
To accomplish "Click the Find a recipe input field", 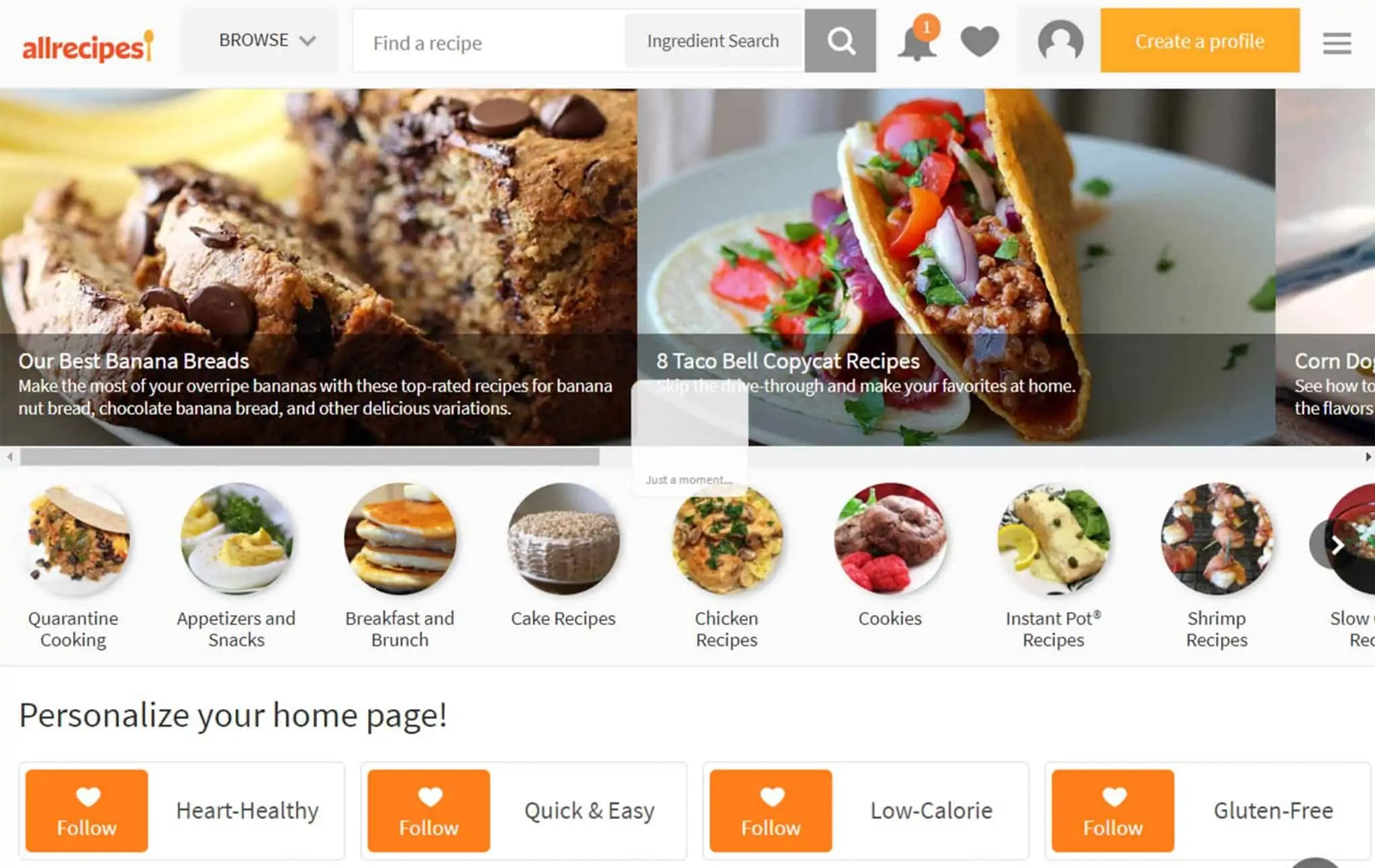I will pyautogui.click(x=489, y=41).
